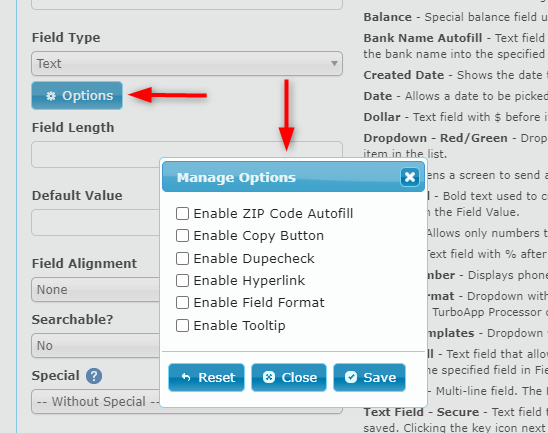This screenshot has height=433, width=548.
Task: Click the Special help question mark icon
Action: point(94,376)
